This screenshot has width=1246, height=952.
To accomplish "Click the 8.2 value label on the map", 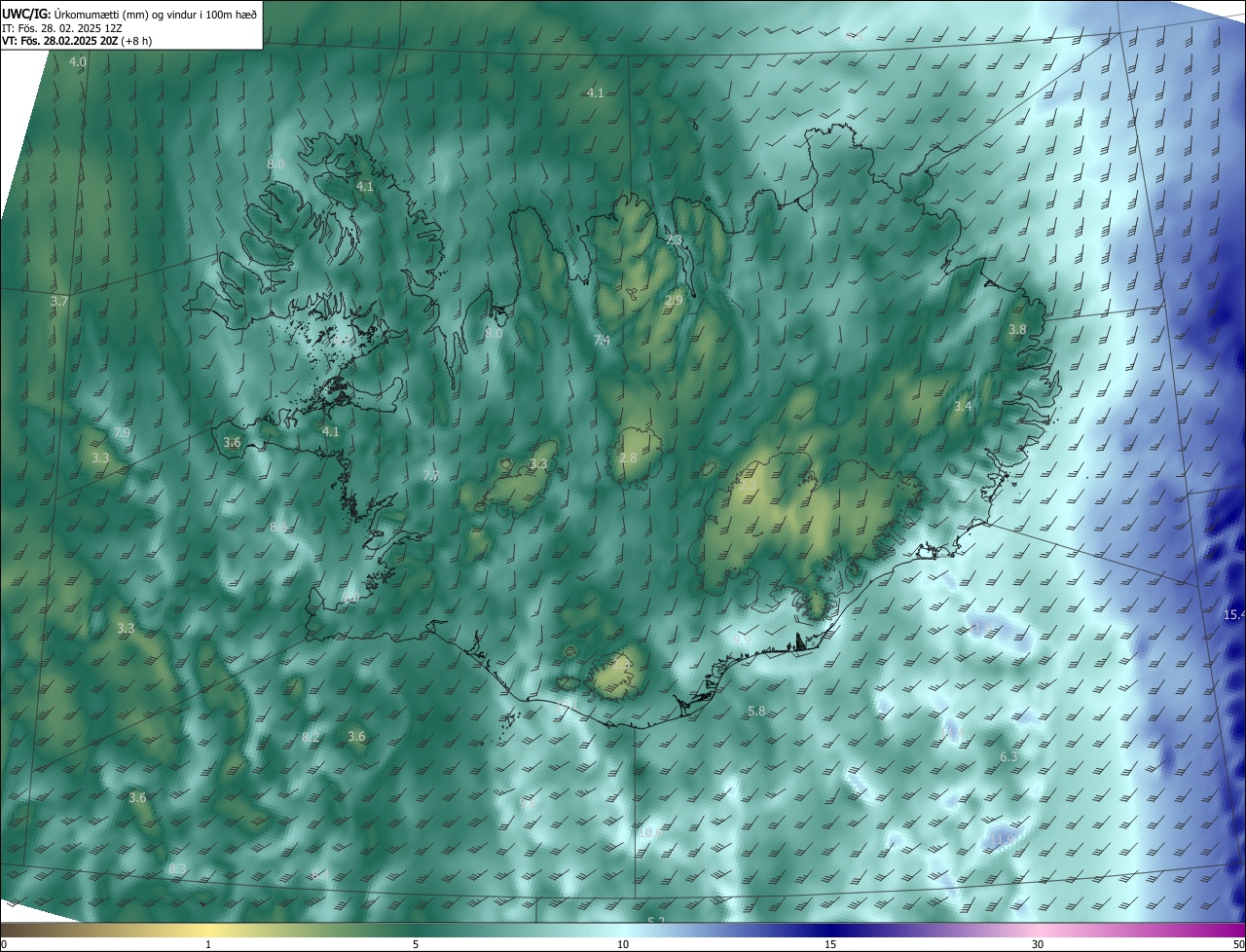I will pyautogui.click(x=311, y=737).
